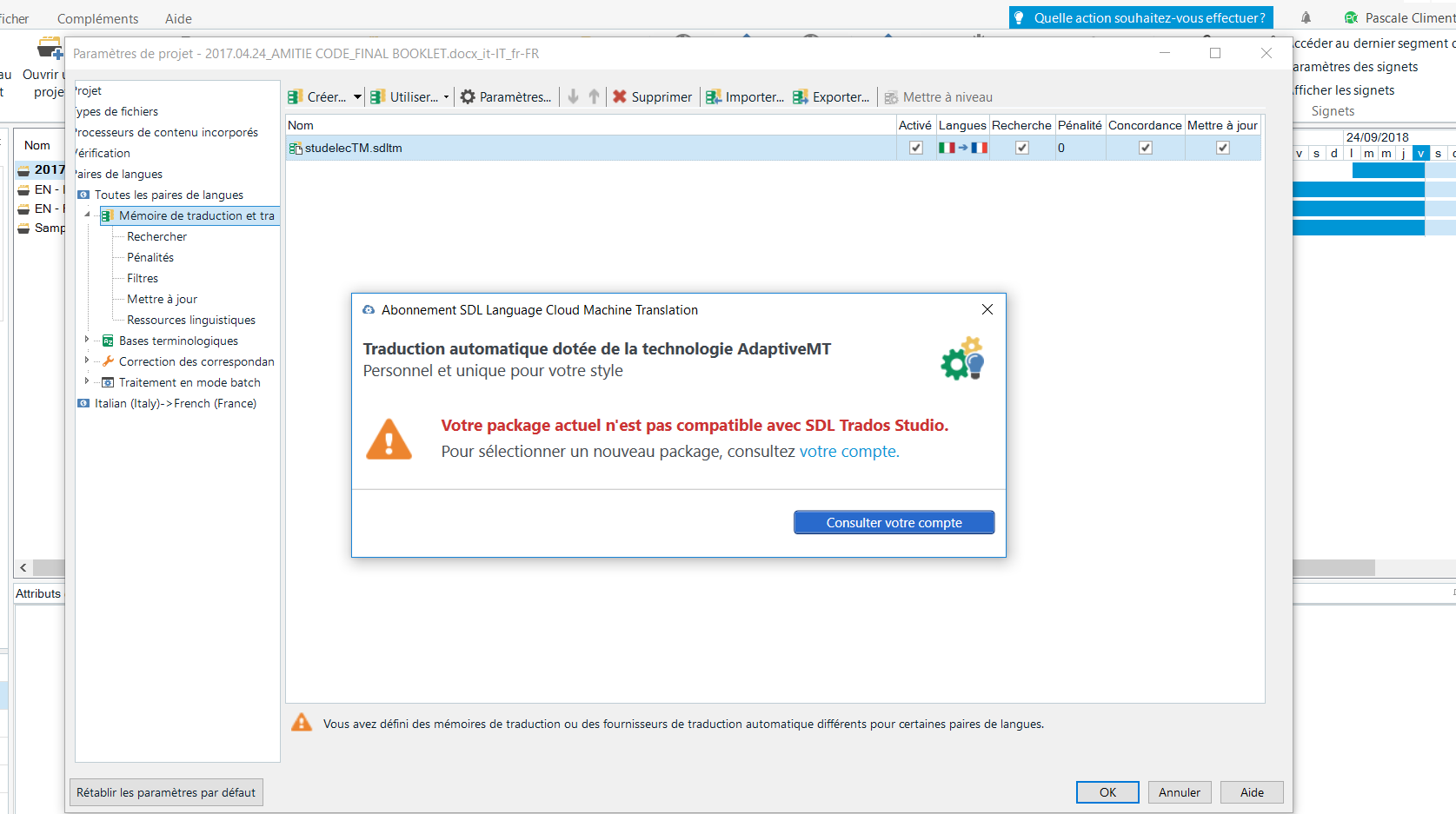Click the Italian to French language flags
The width and height of the screenshot is (1456, 814).
coord(962,148)
